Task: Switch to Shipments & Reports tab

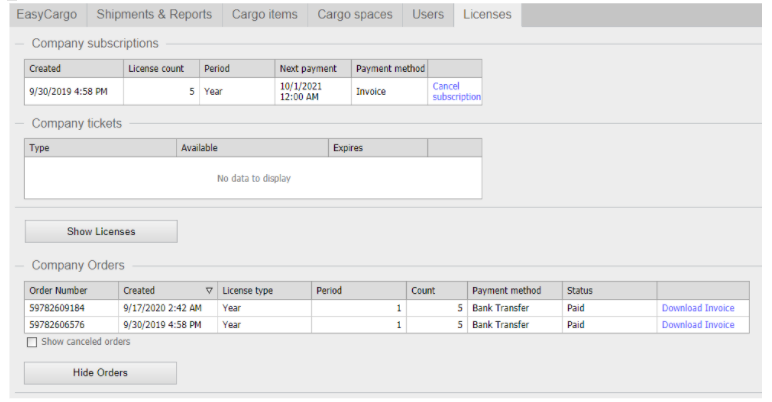Action: tap(153, 14)
